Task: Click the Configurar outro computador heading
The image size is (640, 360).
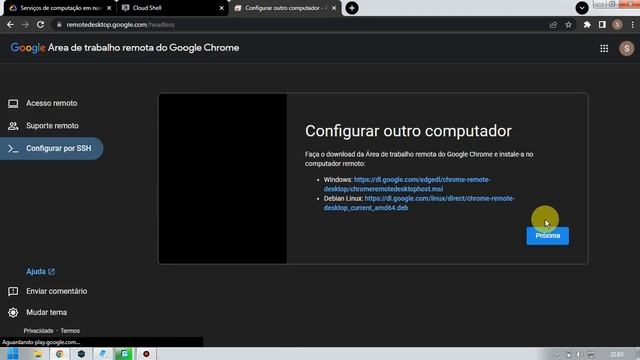Action: [x=408, y=131]
